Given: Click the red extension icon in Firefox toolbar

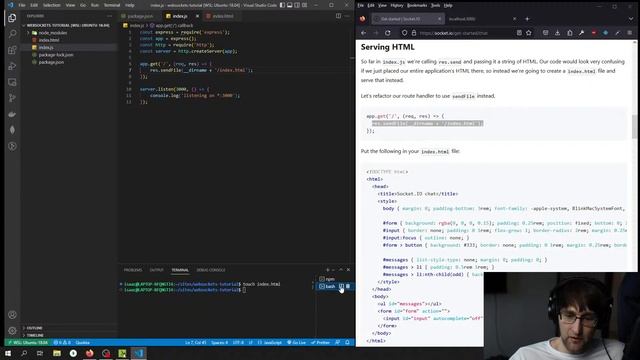Looking at the screenshot, I should (x=594, y=33).
